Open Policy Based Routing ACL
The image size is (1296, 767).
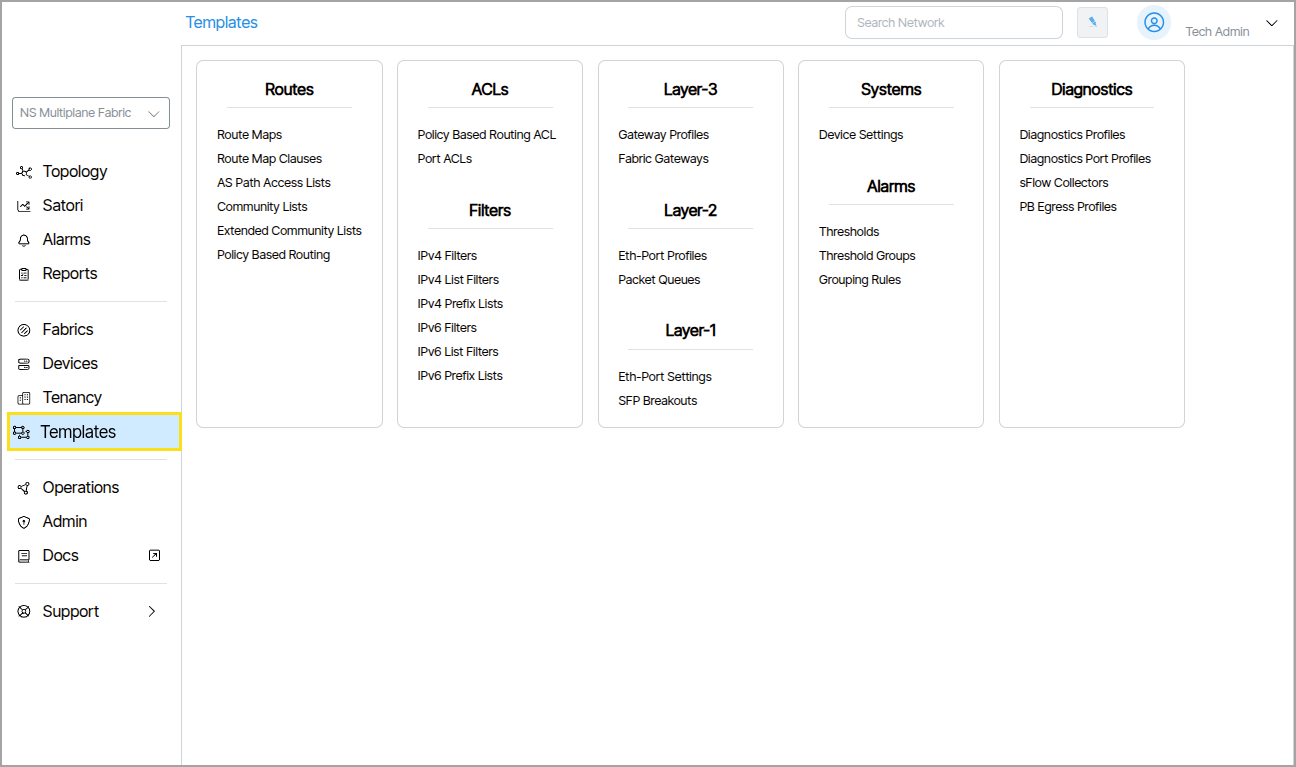pyautogui.click(x=487, y=135)
